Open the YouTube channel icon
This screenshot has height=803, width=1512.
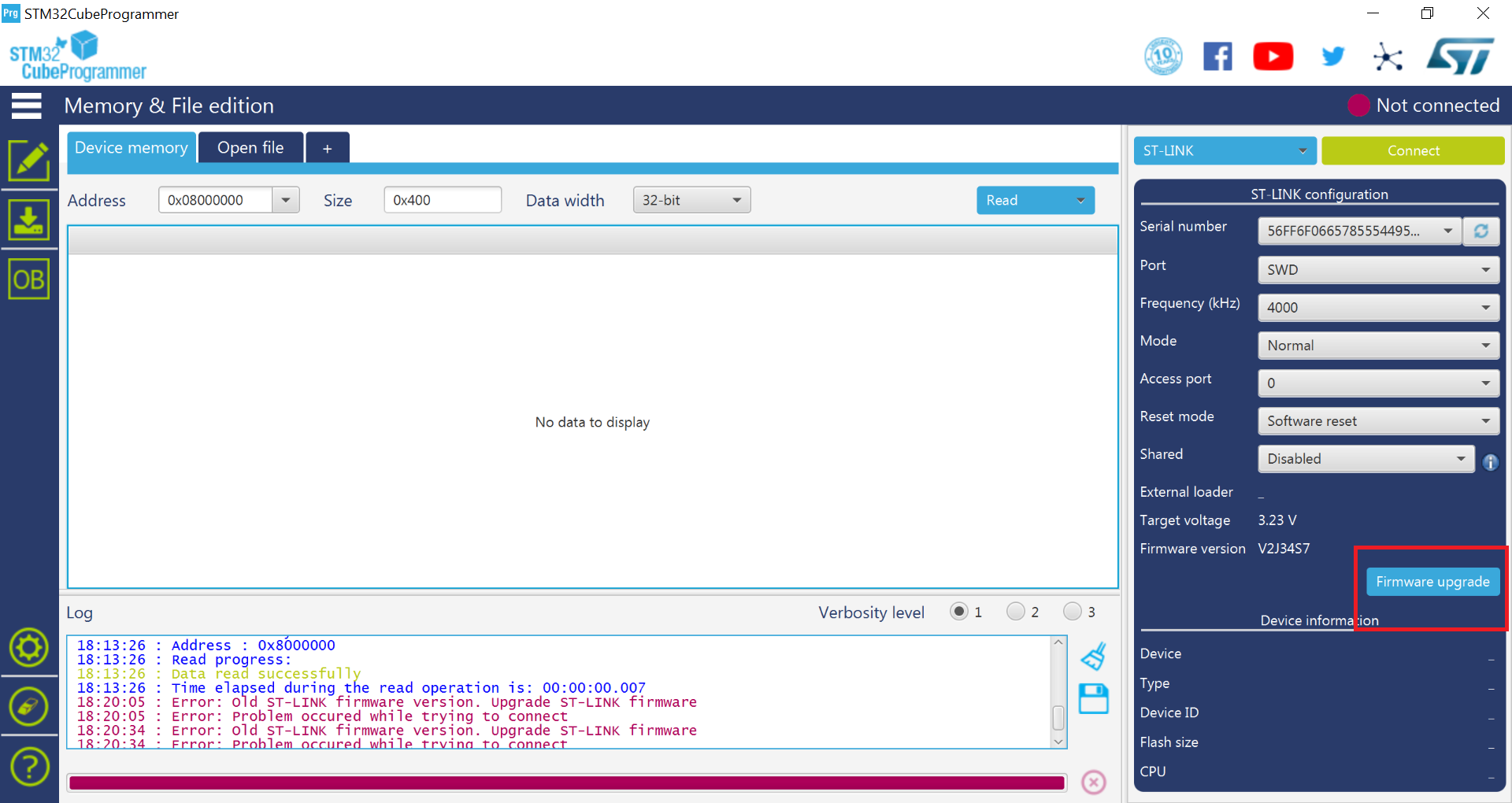1273,57
